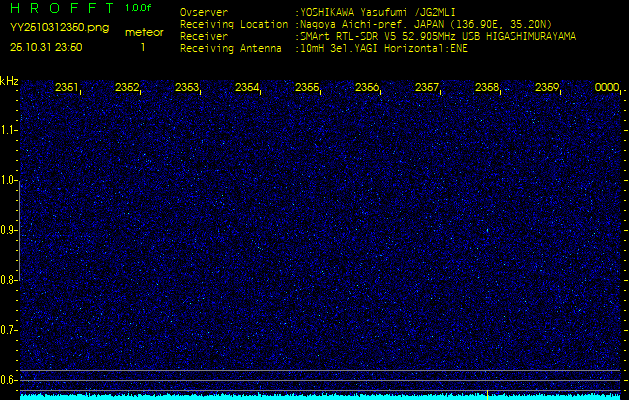Select the 2358 time tick
629x400 pixels.
click(487, 88)
